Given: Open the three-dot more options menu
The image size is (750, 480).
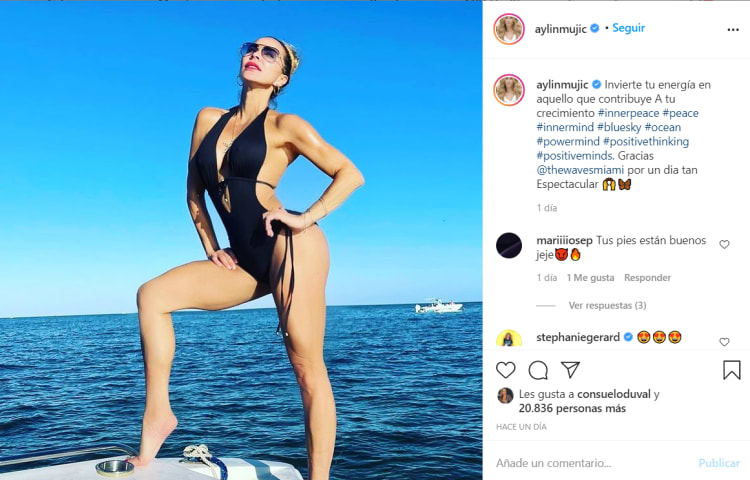Looking at the screenshot, I should click(x=733, y=30).
